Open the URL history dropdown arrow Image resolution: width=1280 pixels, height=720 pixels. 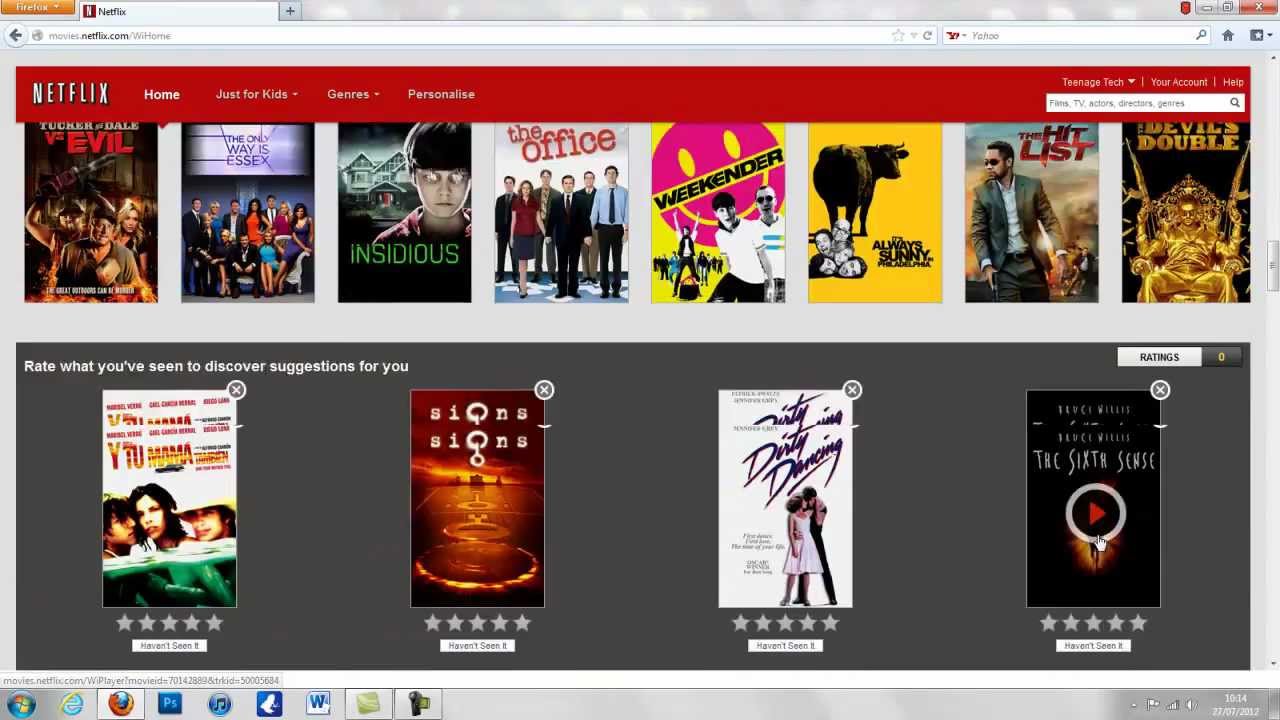[x=913, y=35]
